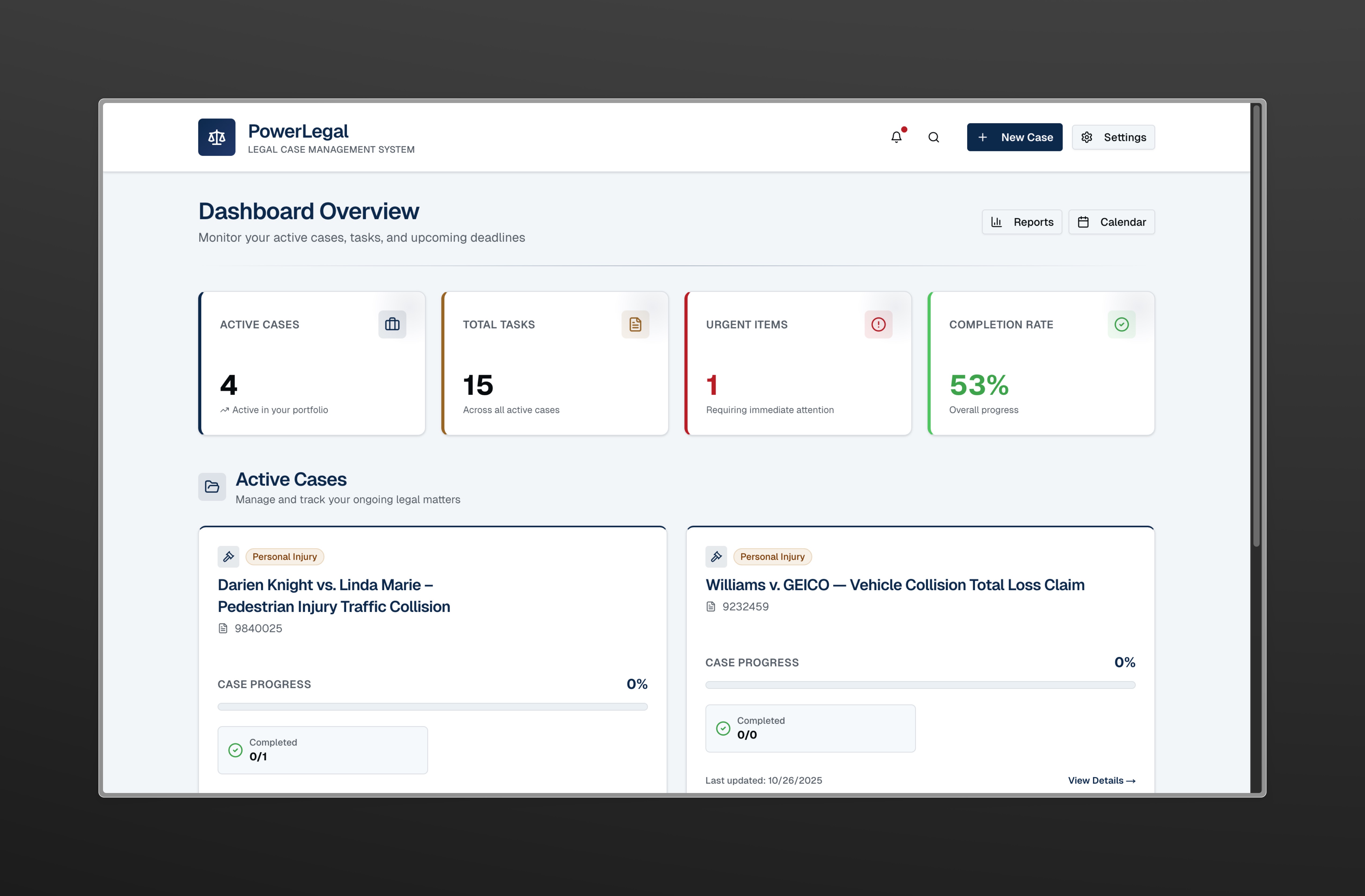
Task: Click the Active Cases briefcase icon
Action: pos(392,324)
